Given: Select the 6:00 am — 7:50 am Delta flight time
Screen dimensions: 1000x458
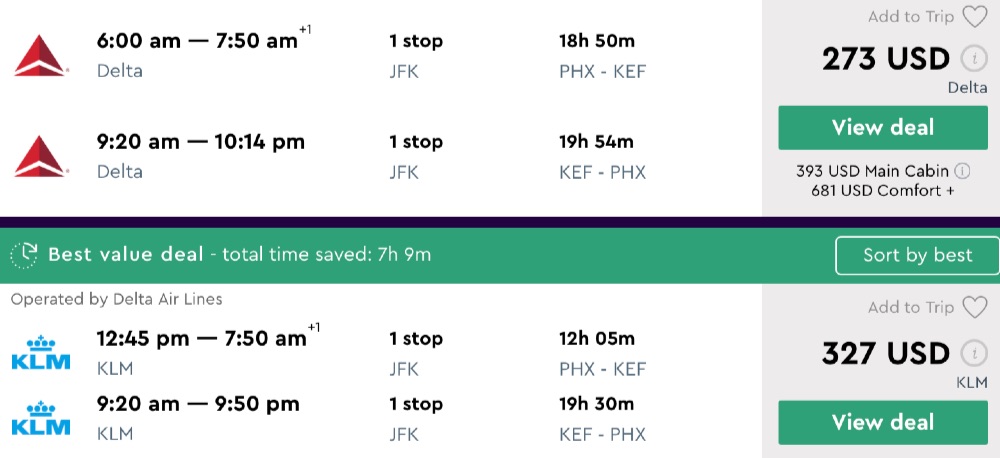Looking at the screenshot, I should pos(197,41).
